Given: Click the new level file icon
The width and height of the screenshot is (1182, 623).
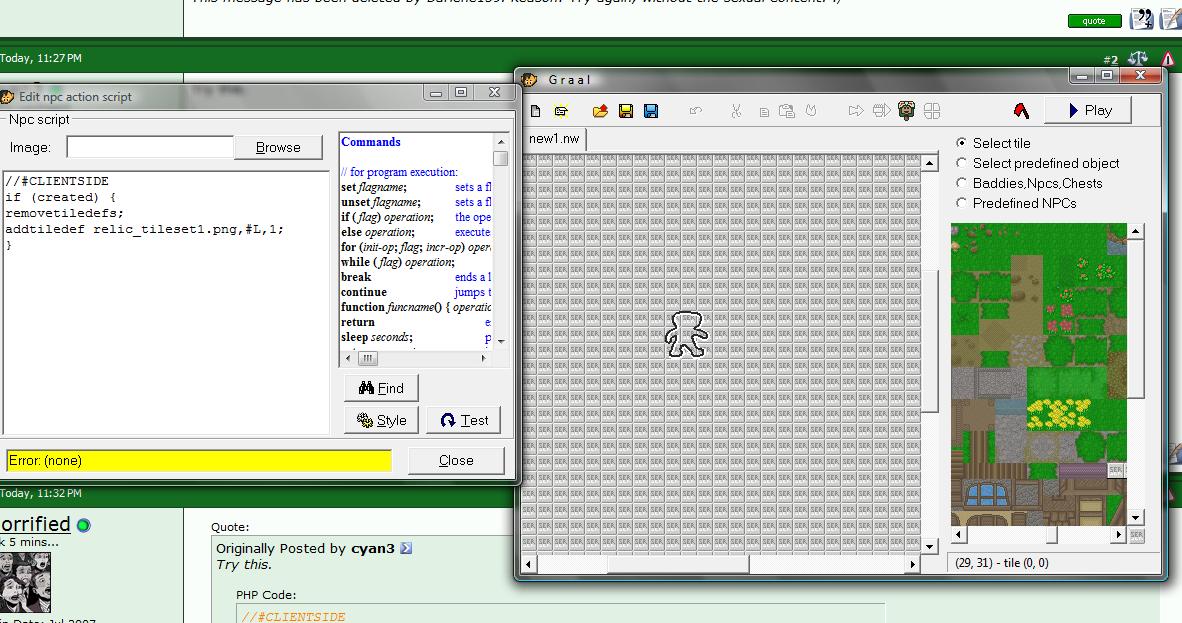Looking at the screenshot, I should [x=536, y=111].
